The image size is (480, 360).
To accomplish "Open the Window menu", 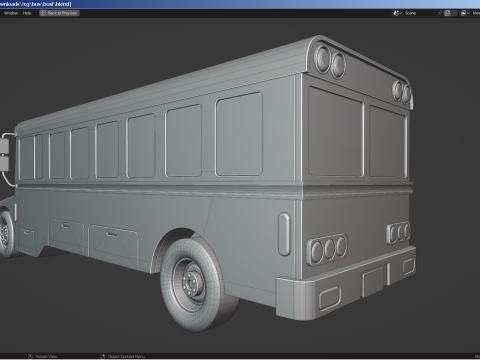I will click(x=11, y=13).
